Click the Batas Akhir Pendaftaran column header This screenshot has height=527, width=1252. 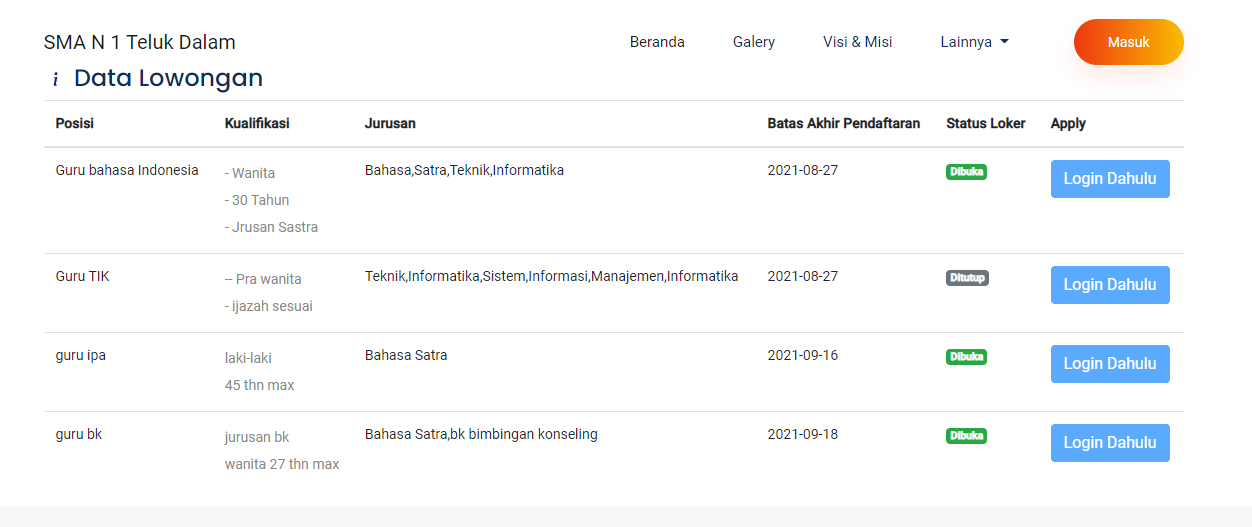[x=843, y=124]
